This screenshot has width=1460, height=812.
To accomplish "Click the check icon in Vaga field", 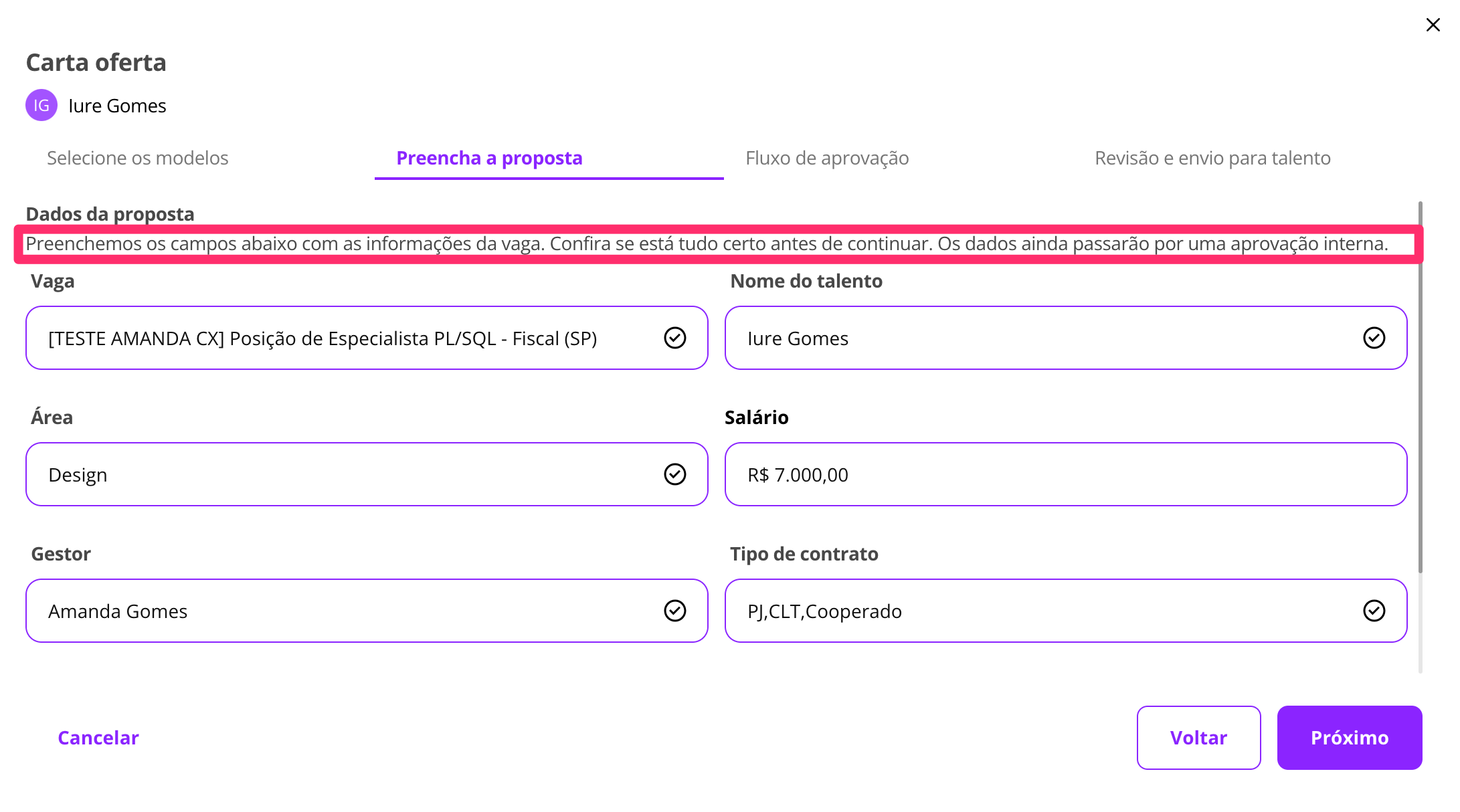I will (x=674, y=338).
